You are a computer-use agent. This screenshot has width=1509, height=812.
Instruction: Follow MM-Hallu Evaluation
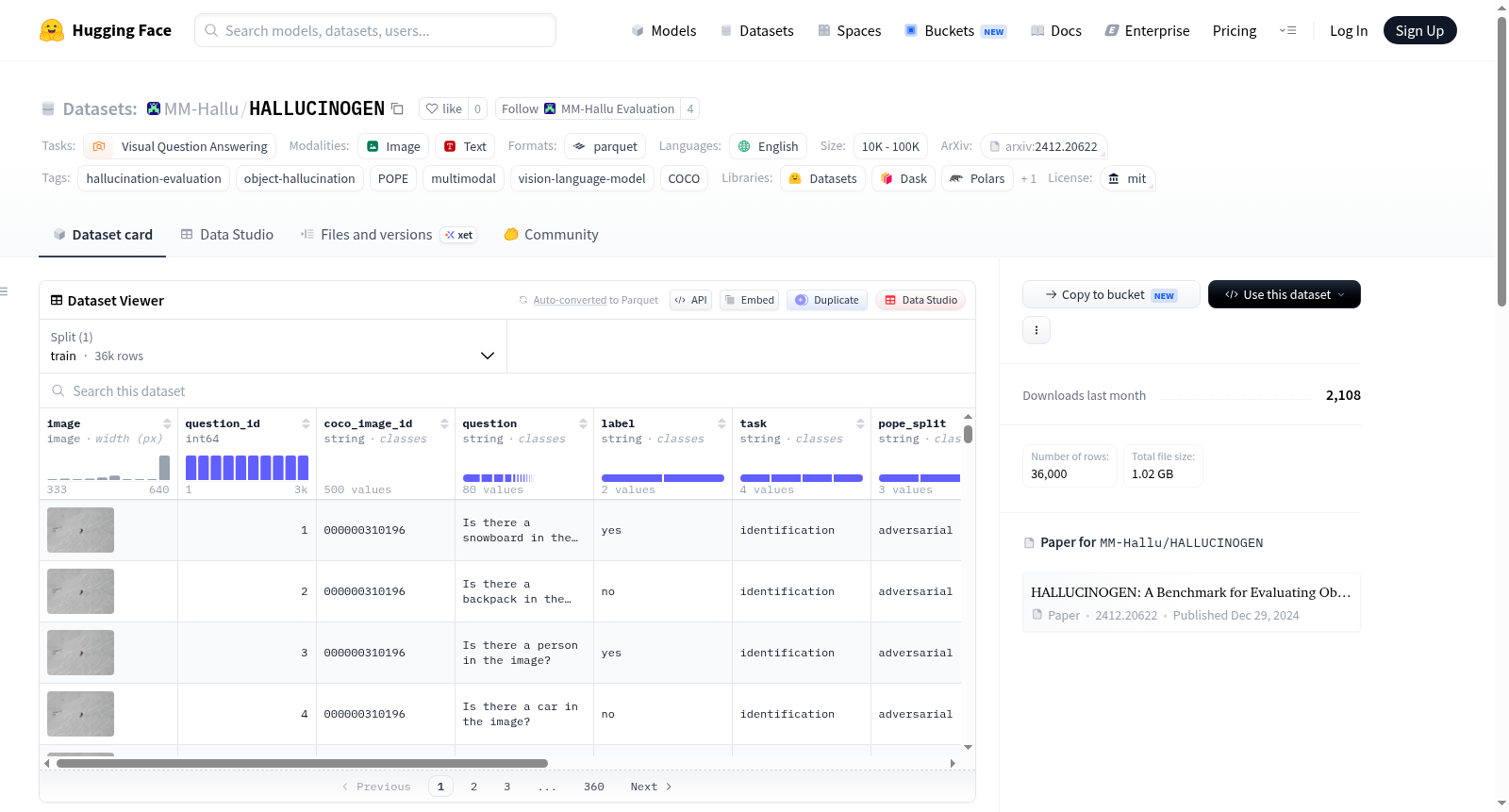pos(589,109)
